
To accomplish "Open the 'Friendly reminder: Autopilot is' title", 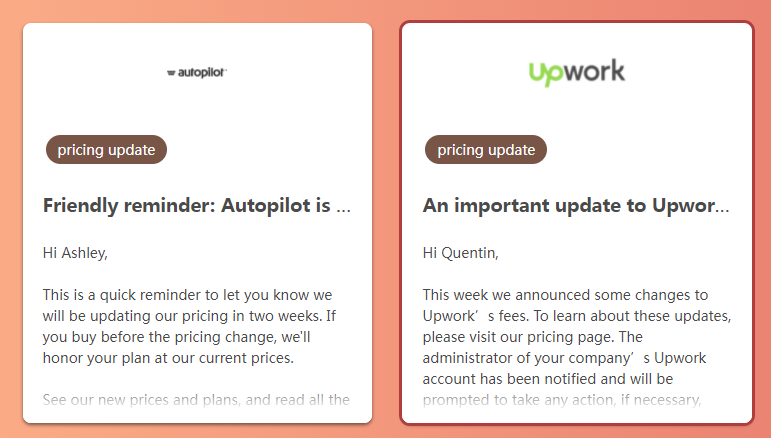I will [197, 205].
